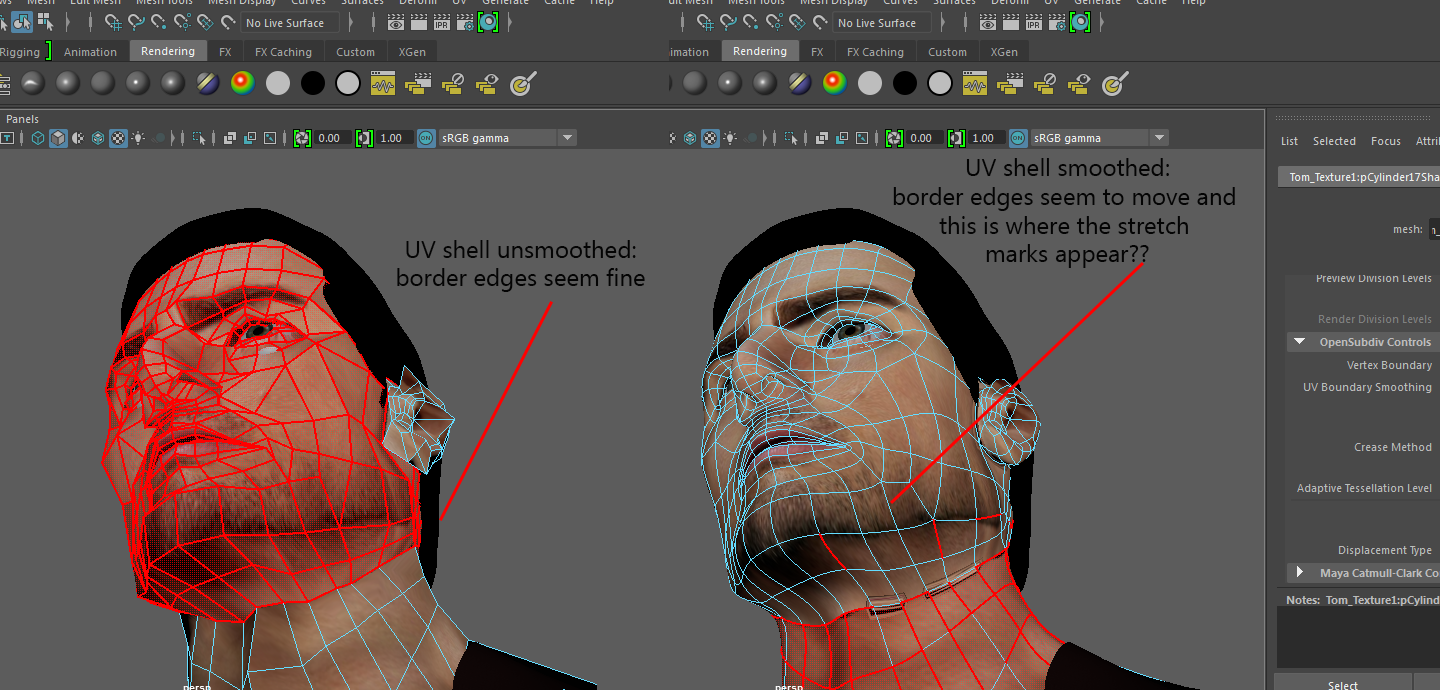Viewport: 1440px width, 690px height.
Task: Click the Select button in Attribute Editor
Action: click(x=1342, y=684)
